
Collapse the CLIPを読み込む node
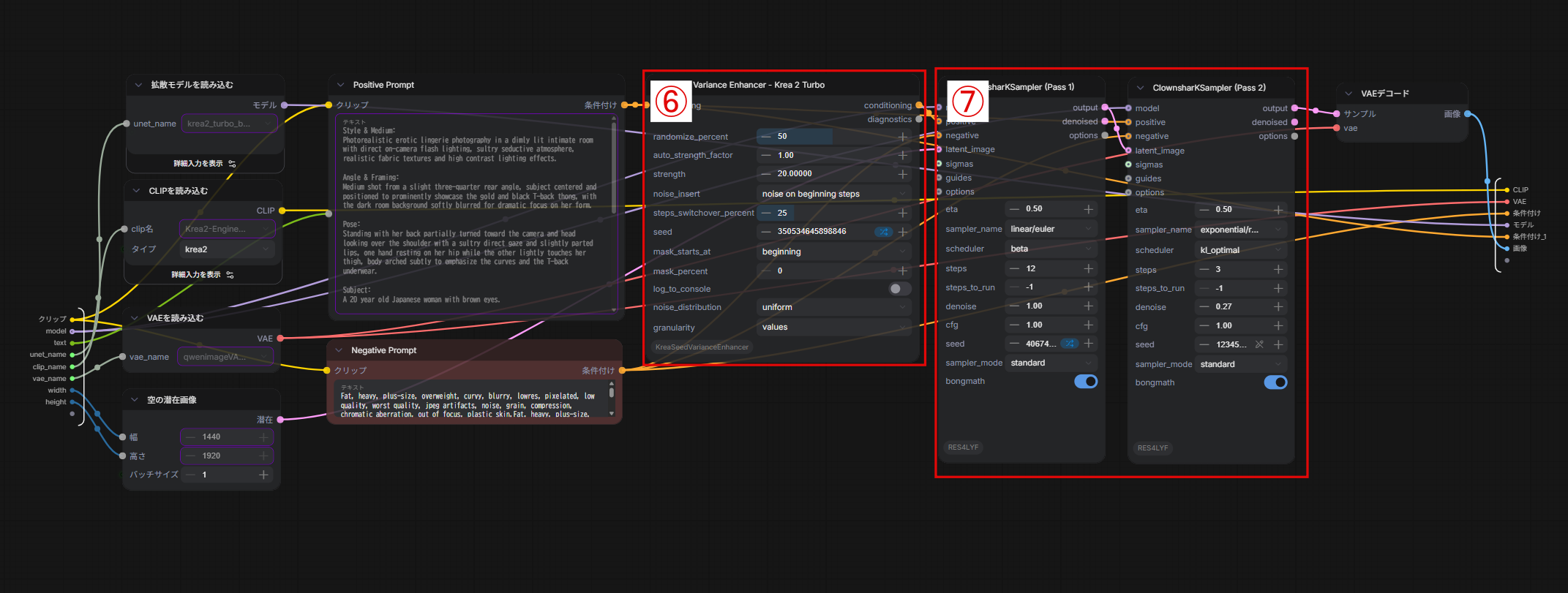click(x=136, y=191)
